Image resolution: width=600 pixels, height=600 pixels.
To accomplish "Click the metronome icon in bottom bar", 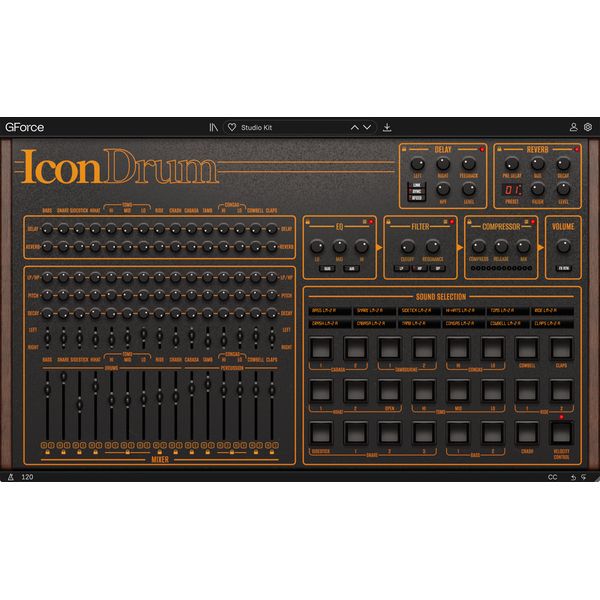I will coord(11,477).
